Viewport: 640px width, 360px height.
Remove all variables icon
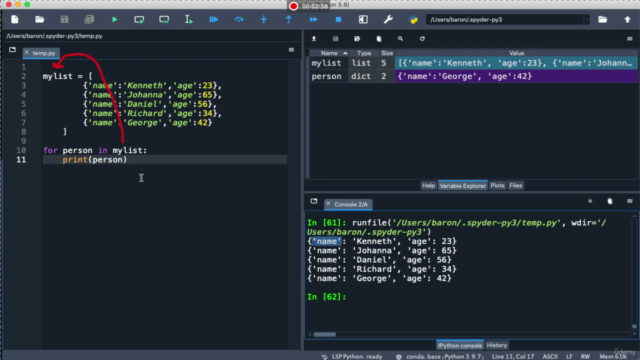(x=379, y=39)
